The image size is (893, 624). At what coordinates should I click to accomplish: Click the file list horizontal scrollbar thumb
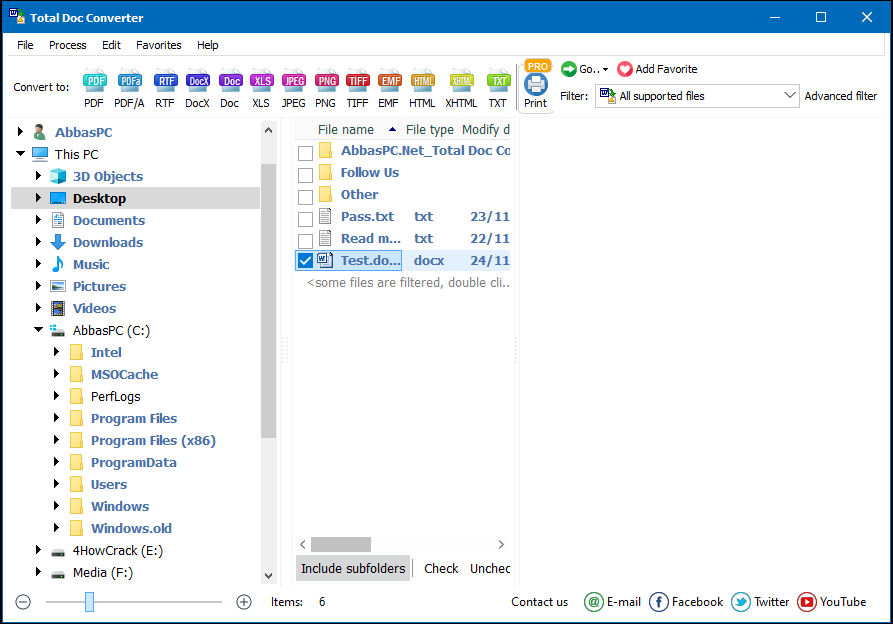pos(341,544)
